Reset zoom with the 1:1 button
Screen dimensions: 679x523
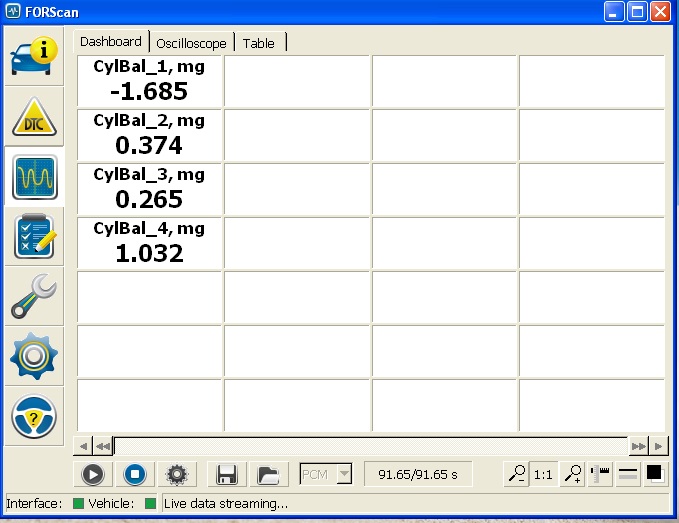click(544, 474)
